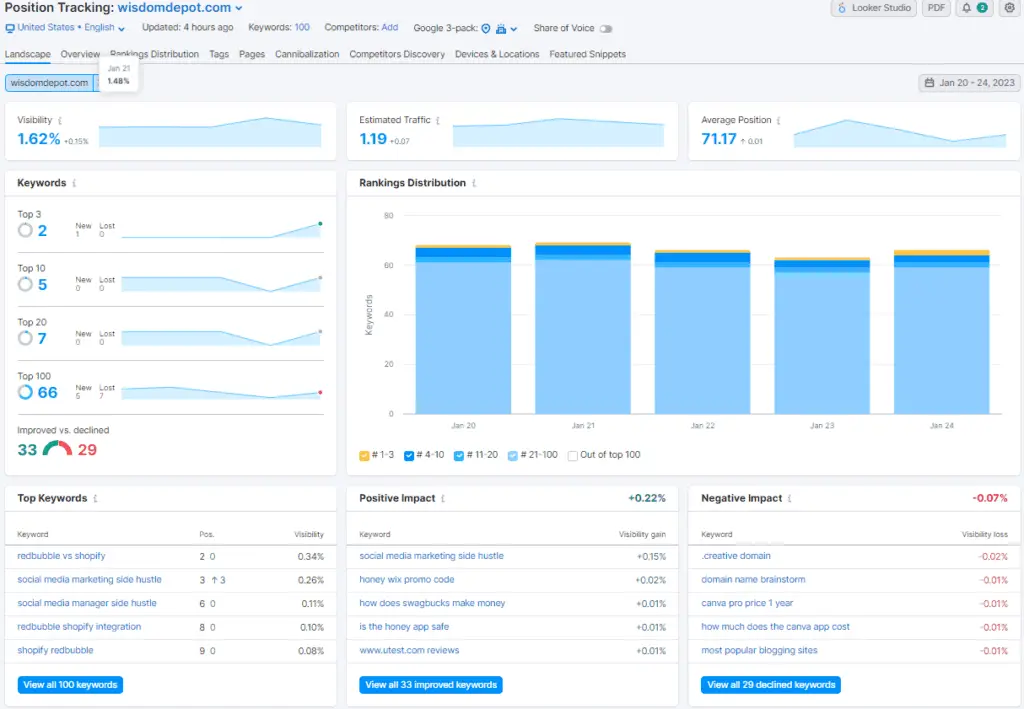Uncheck the # 21-100 legend checkbox
This screenshot has height=709, width=1024.
(513, 456)
